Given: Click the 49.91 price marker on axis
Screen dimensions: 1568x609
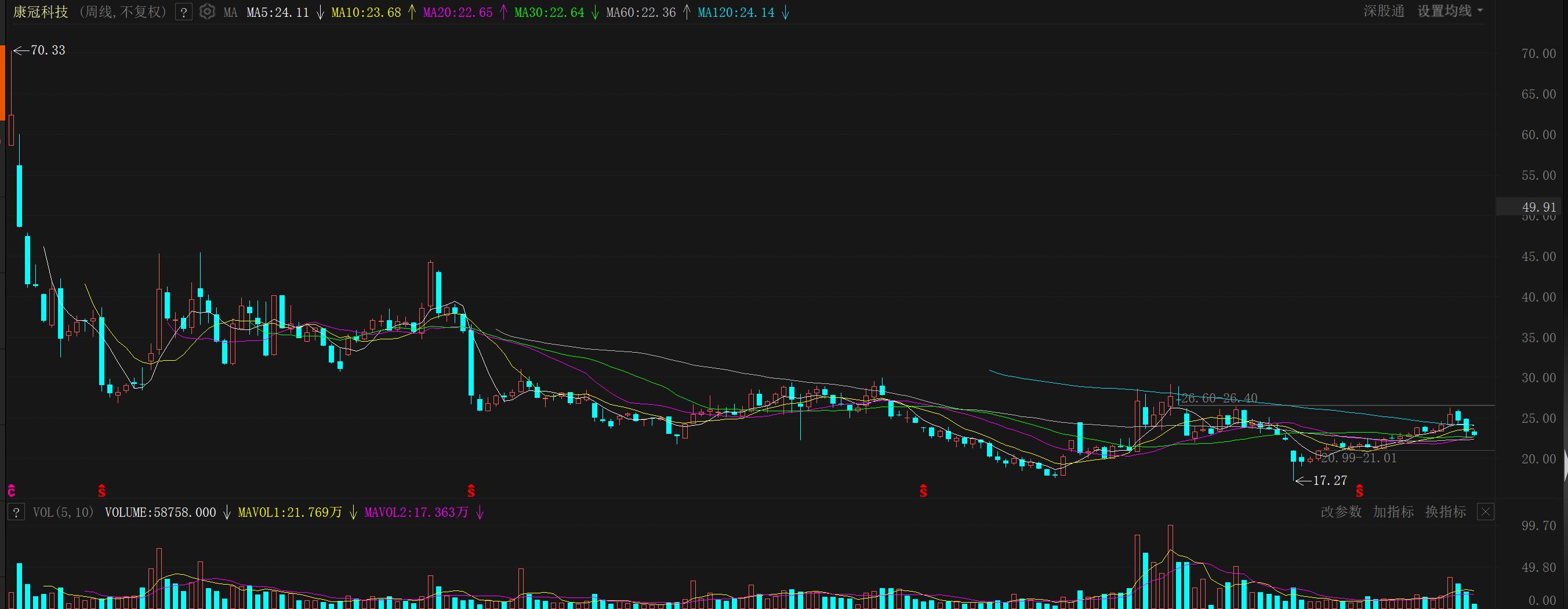Looking at the screenshot, I should click(x=1540, y=208).
